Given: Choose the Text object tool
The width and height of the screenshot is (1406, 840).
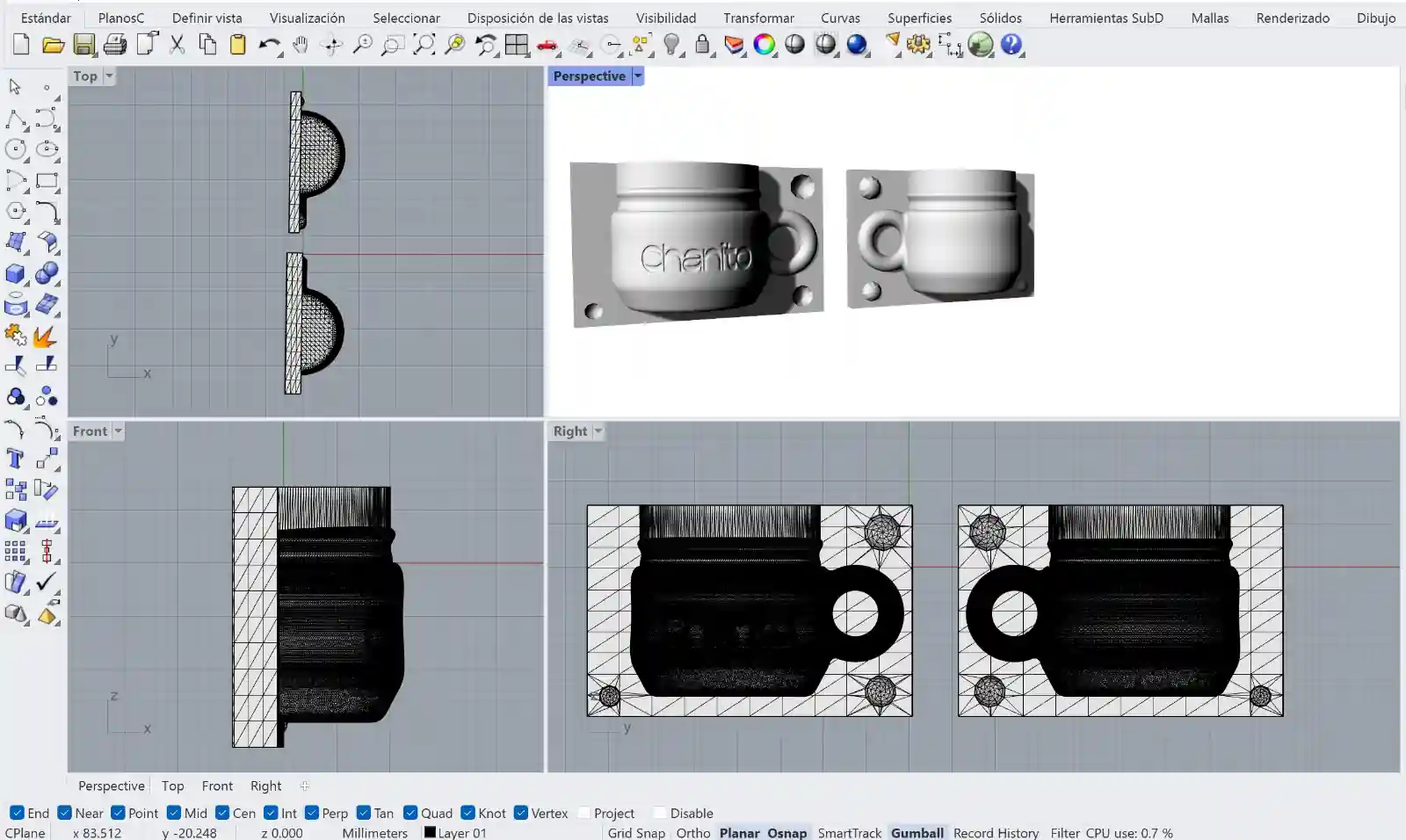Looking at the screenshot, I should pyautogui.click(x=15, y=459).
